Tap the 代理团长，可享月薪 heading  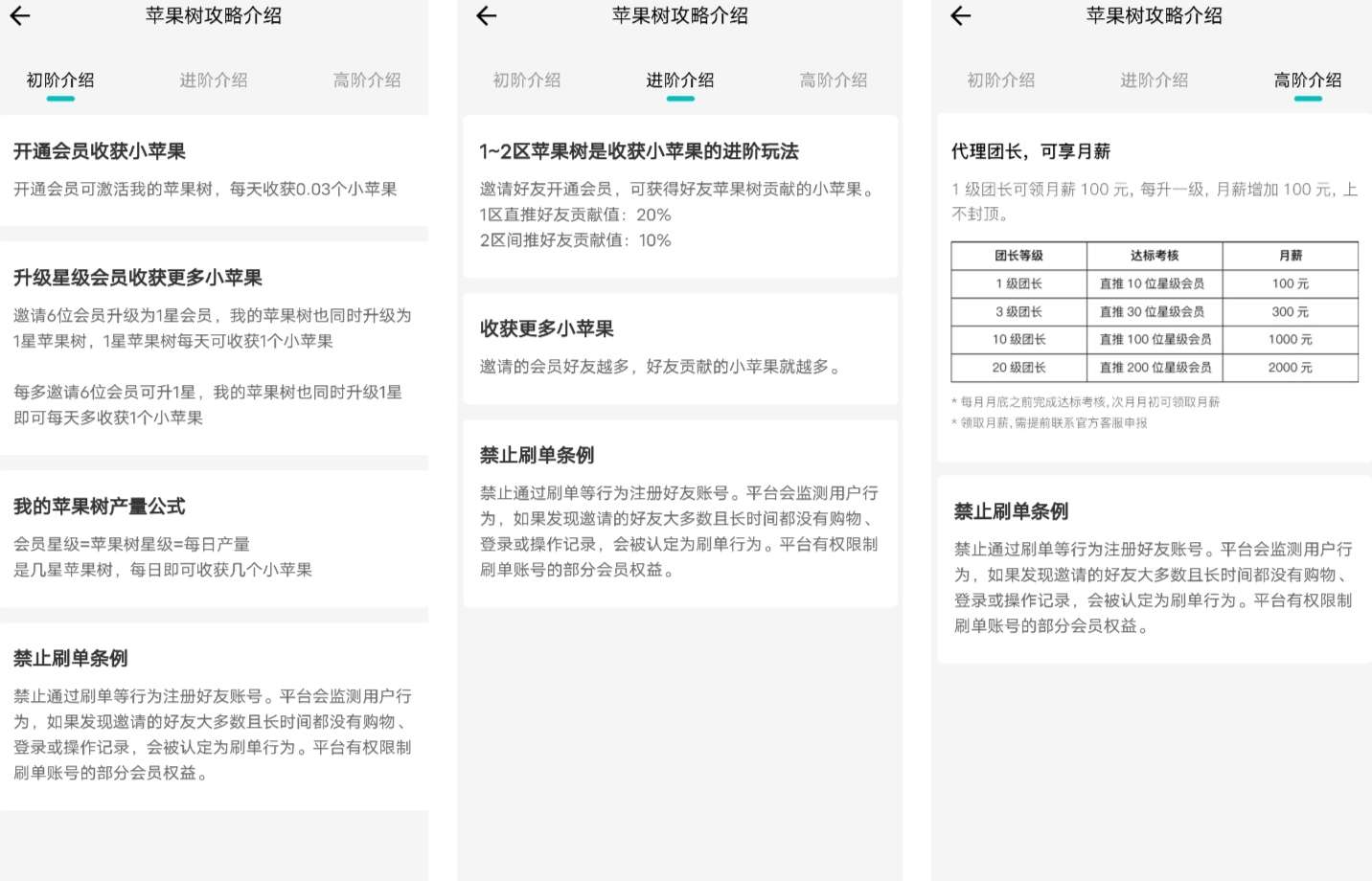click(x=1030, y=151)
